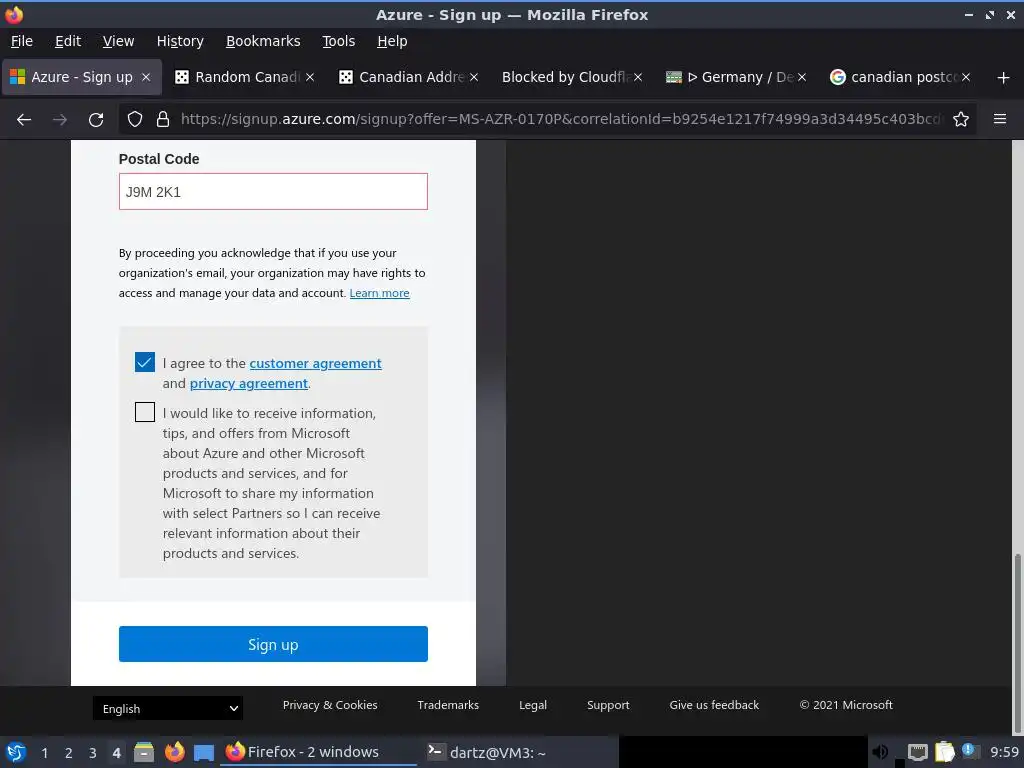Open the Trademarks footer link
This screenshot has width=1024, height=768.
point(448,705)
